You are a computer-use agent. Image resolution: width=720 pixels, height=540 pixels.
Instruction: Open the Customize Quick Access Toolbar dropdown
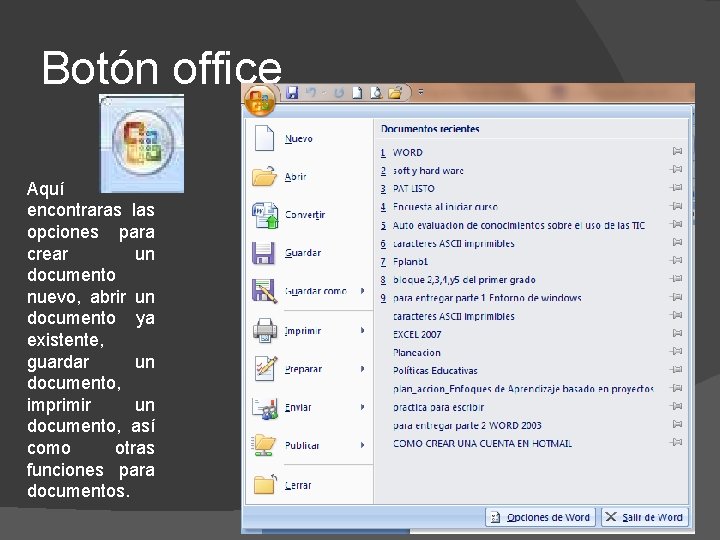[x=421, y=92]
